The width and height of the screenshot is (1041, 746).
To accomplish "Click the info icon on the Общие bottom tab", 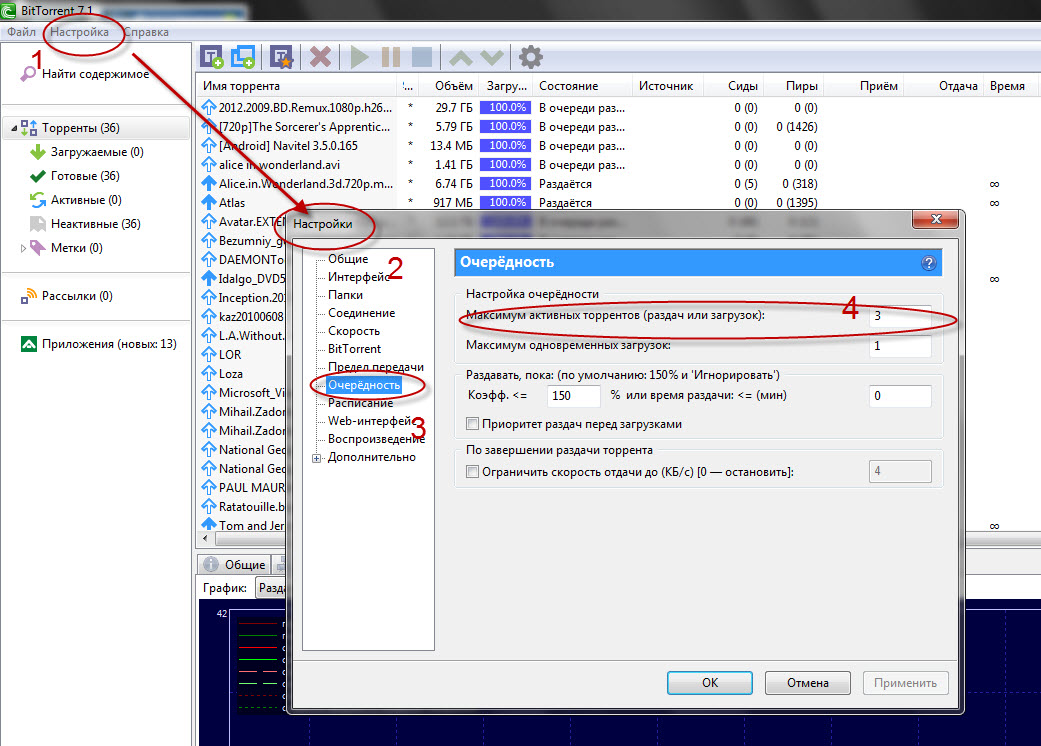I will click(211, 564).
